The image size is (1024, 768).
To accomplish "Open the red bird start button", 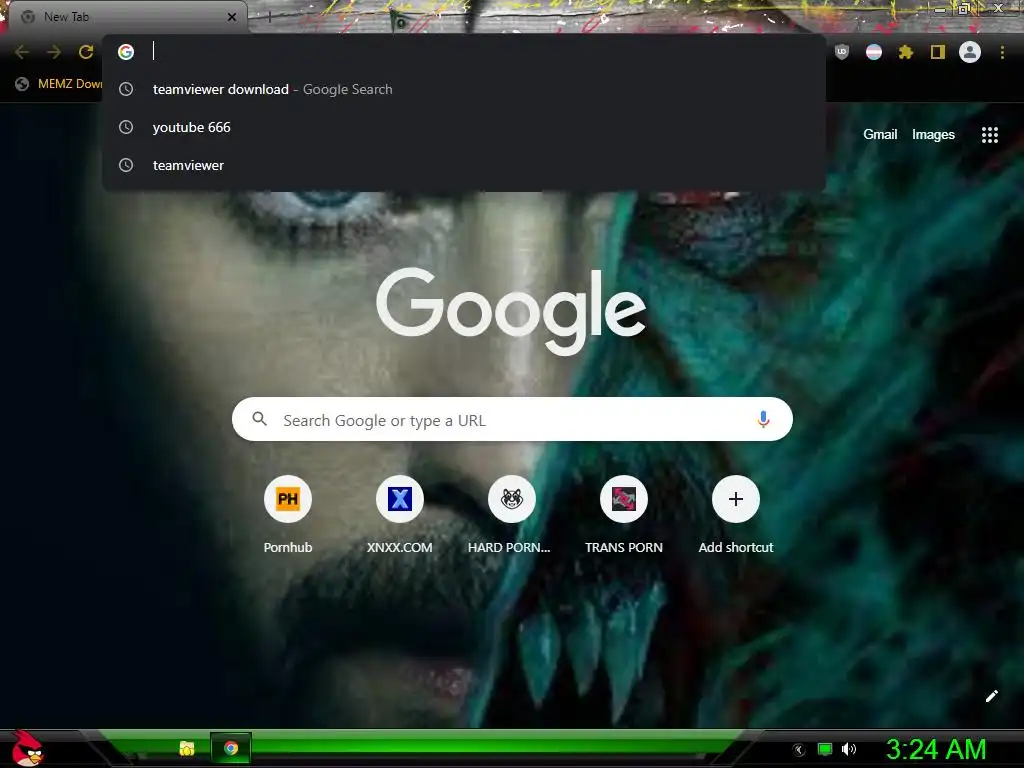I will 27,748.
